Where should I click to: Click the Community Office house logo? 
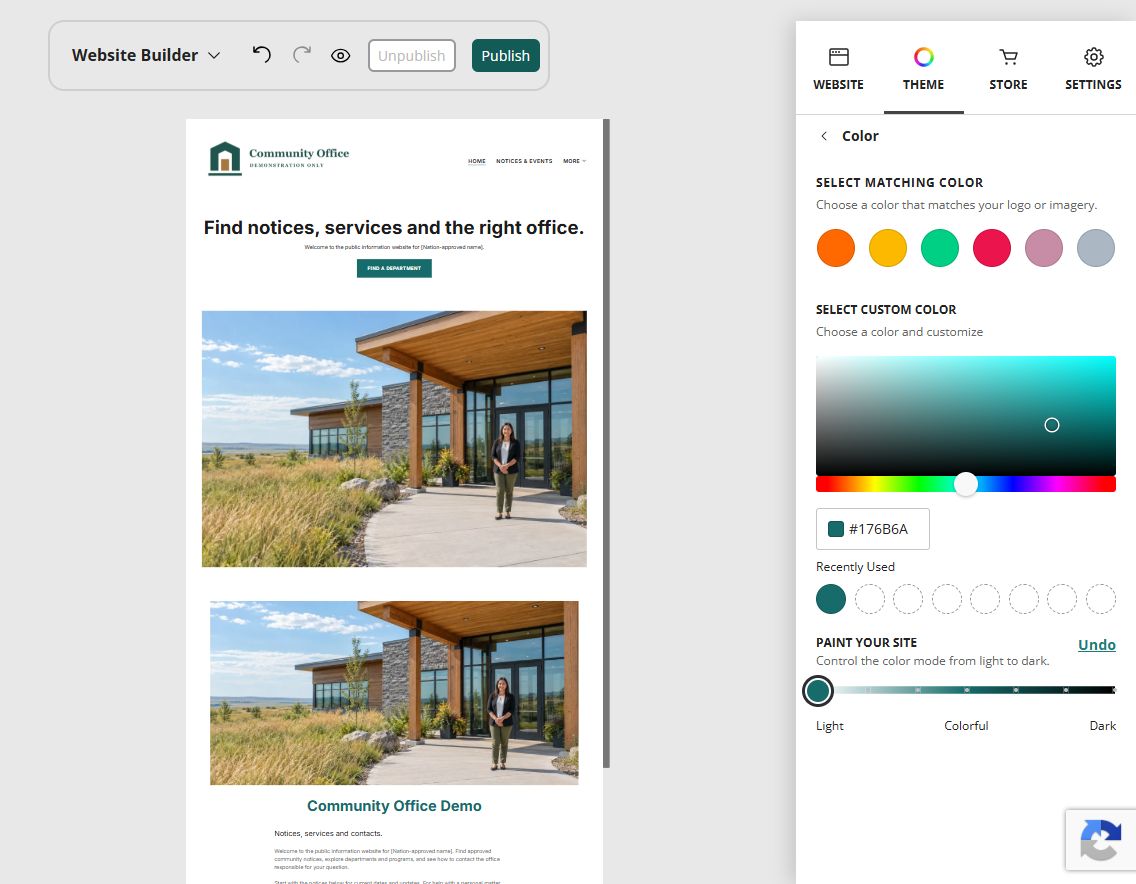coord(225,158)
